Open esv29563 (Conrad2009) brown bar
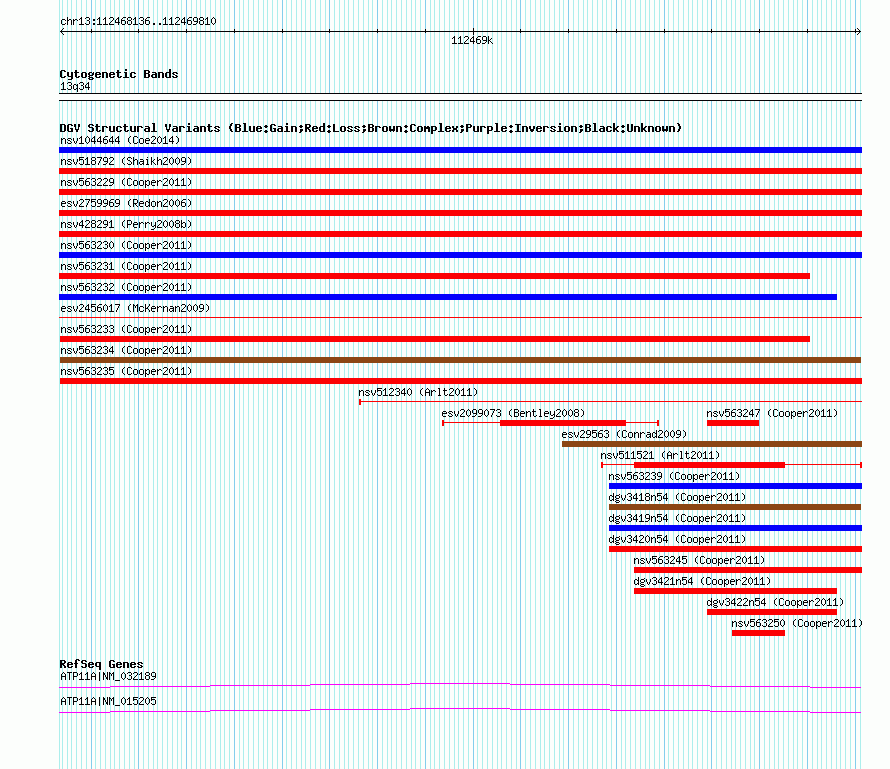 point(712,444)
